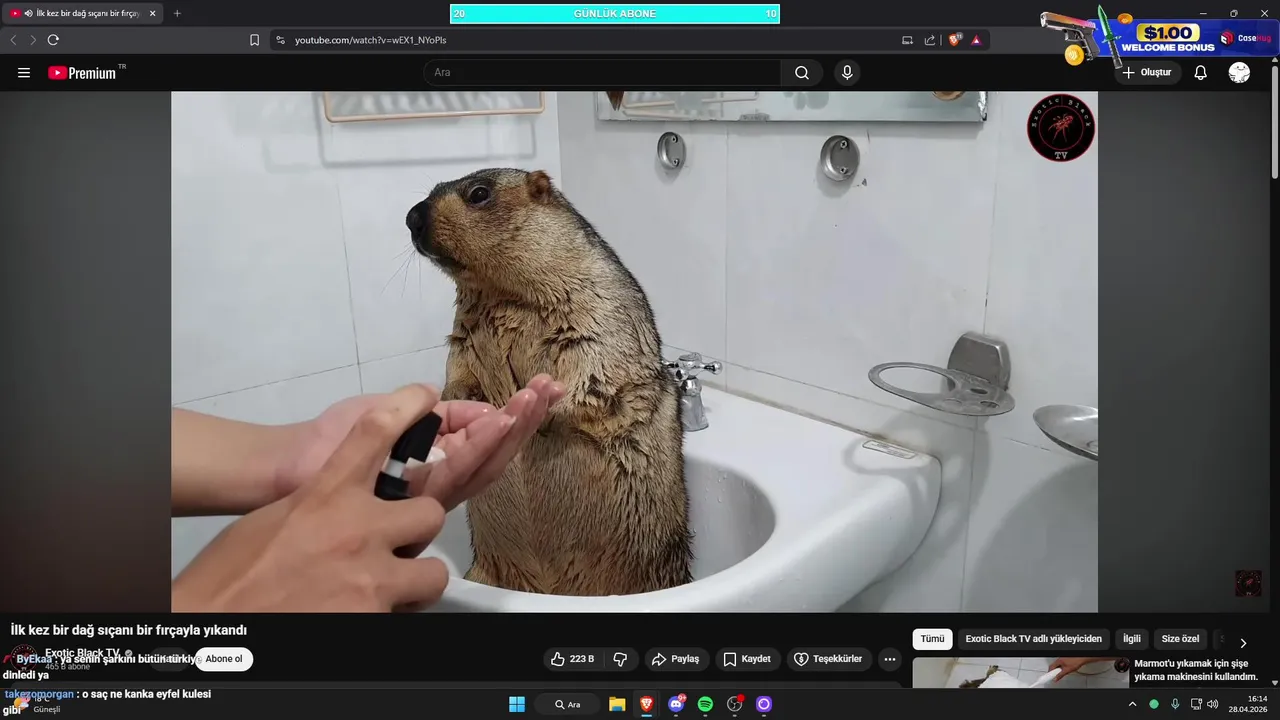This screenshot has height=720, width=1280.
Task: Go forward with browser forward arrow
Action: (x=33, y=40)
